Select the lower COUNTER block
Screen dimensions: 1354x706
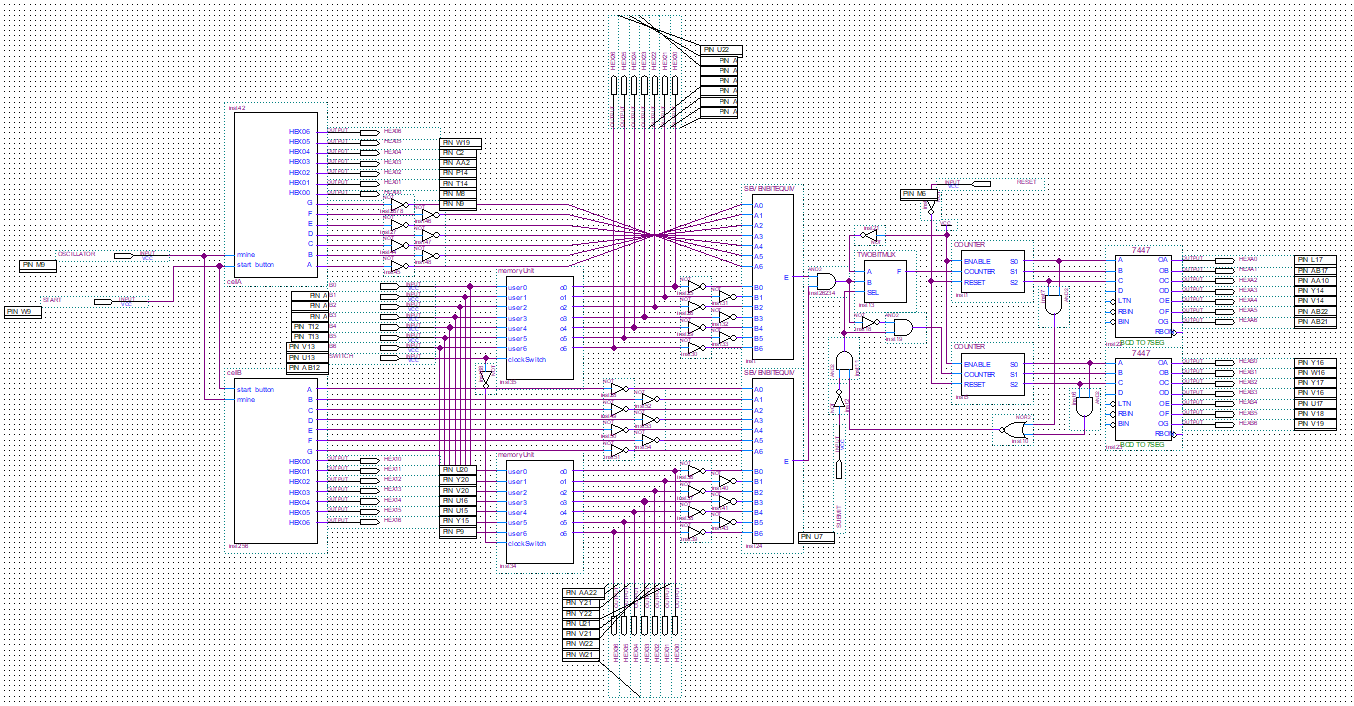(992, 375)
